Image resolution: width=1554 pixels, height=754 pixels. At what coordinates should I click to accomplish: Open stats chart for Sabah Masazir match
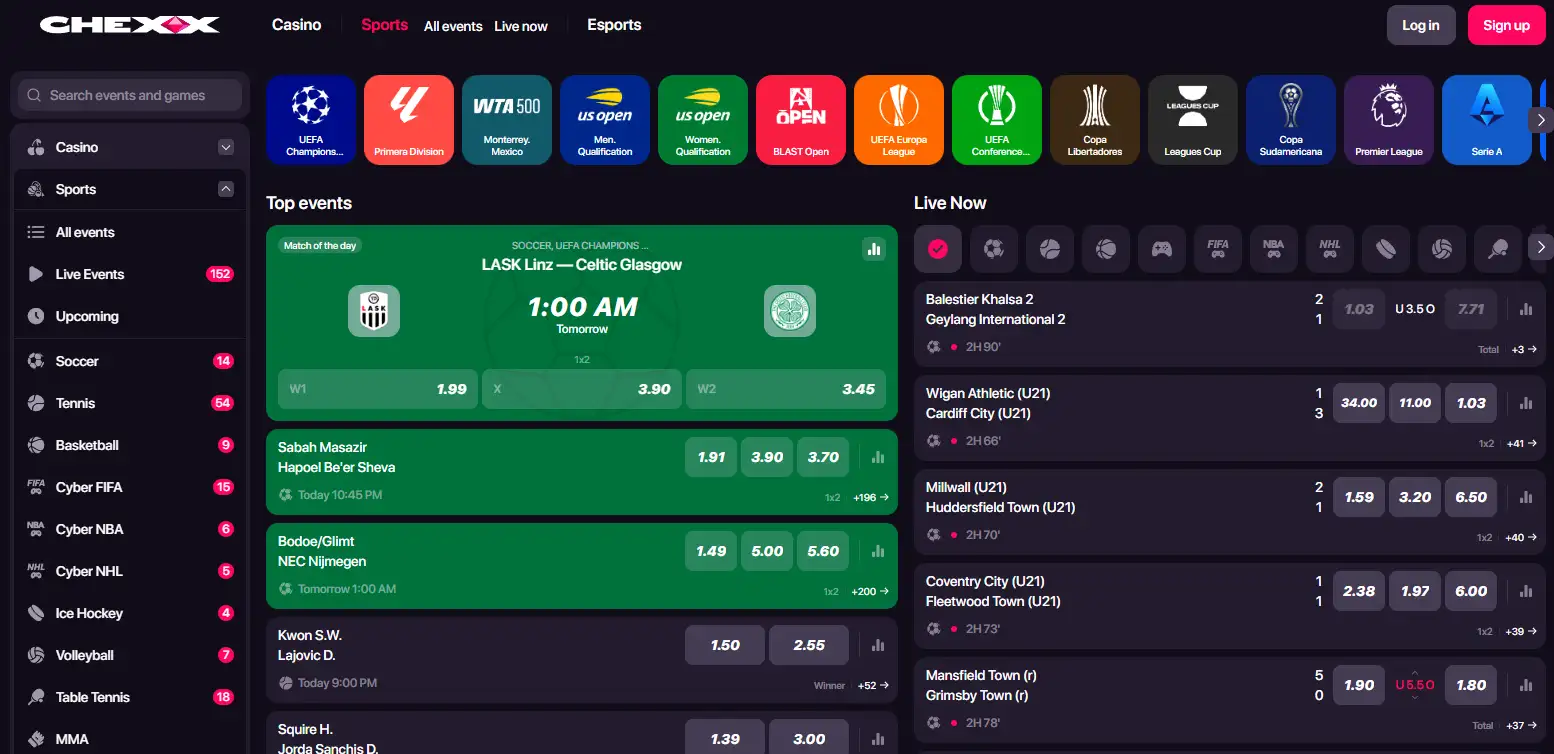point(878,457)
